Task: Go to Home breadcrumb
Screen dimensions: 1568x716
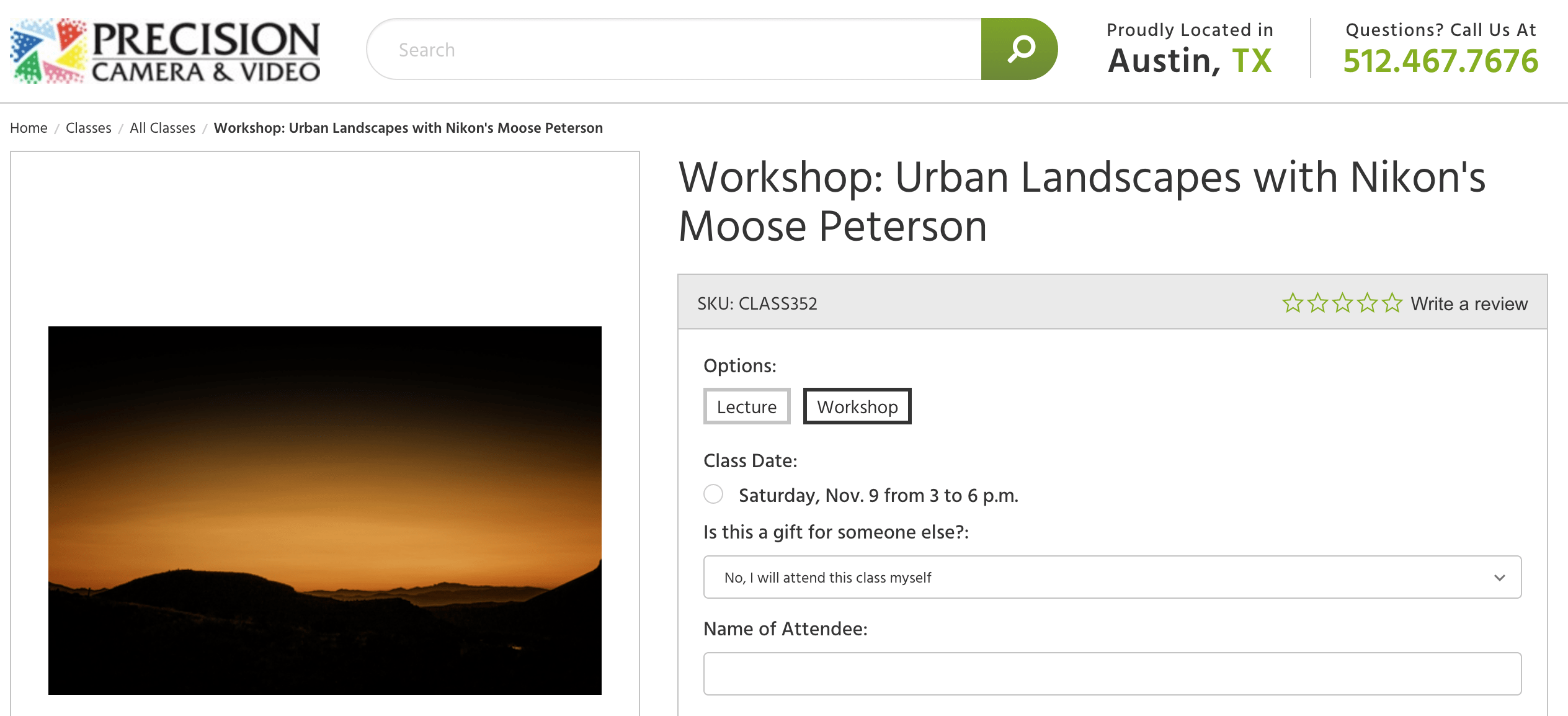Action: (x=29, y=128)
